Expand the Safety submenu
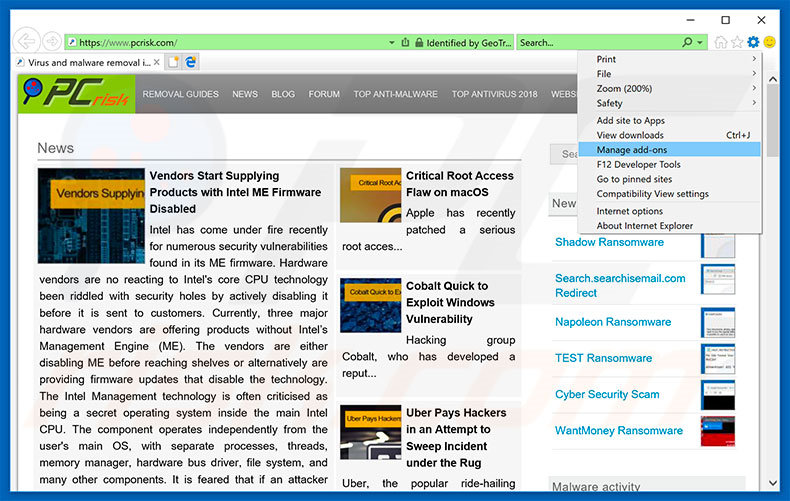This screenshot has width=790, height=501. pos(670,103)
